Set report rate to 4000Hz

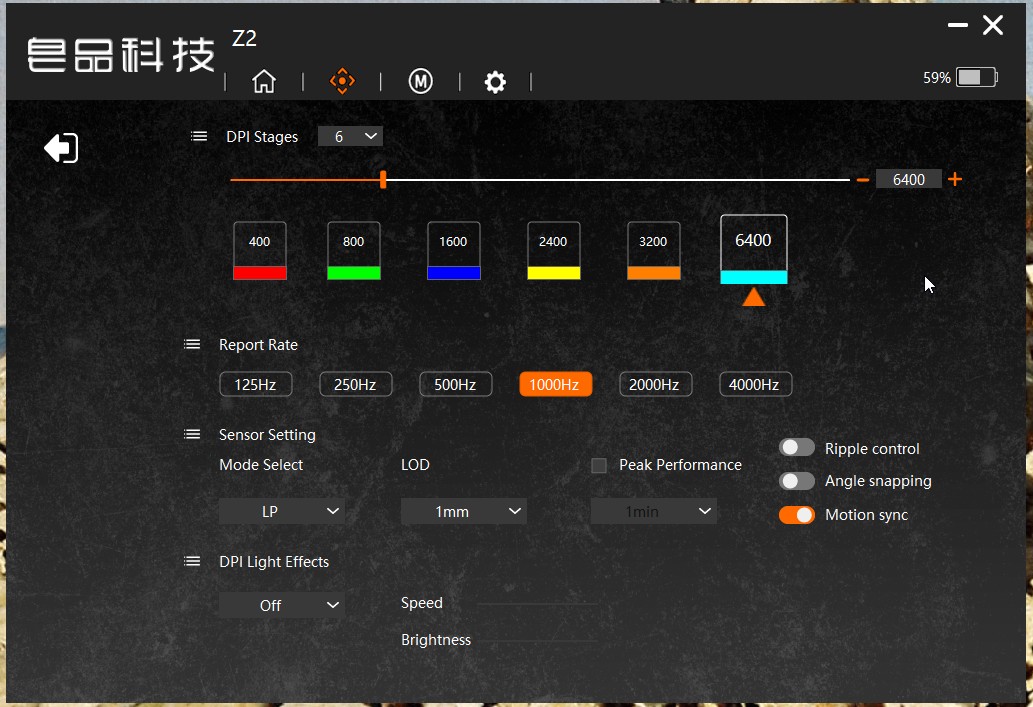pos(756,384)
